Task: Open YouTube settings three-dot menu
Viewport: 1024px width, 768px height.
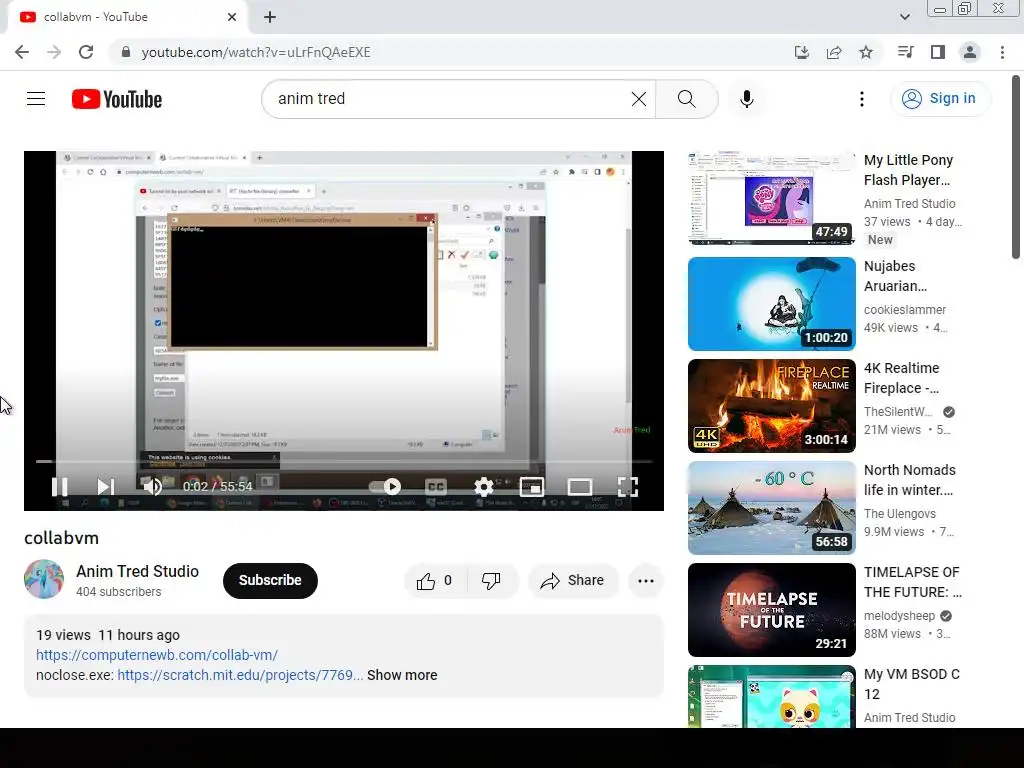Action: tap(862, 99)
